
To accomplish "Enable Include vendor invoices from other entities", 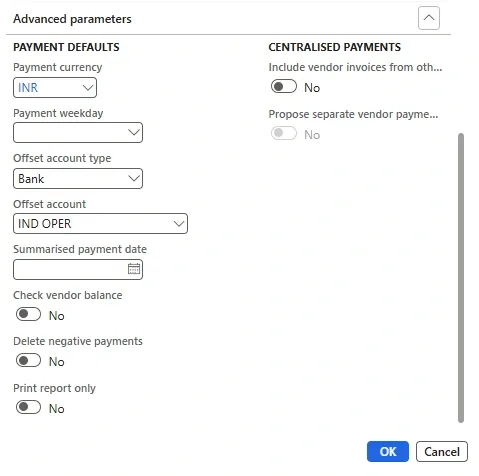I will pyautogui.click(x=284, y=87).
